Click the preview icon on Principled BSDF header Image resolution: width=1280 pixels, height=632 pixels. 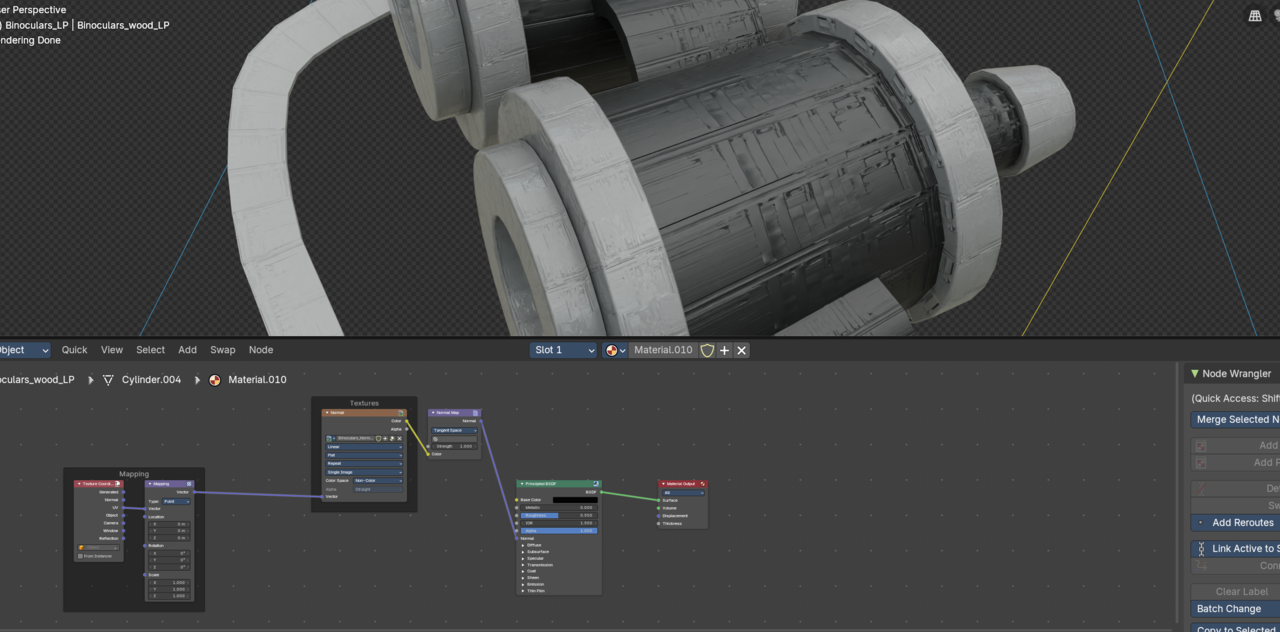point(596,484)
